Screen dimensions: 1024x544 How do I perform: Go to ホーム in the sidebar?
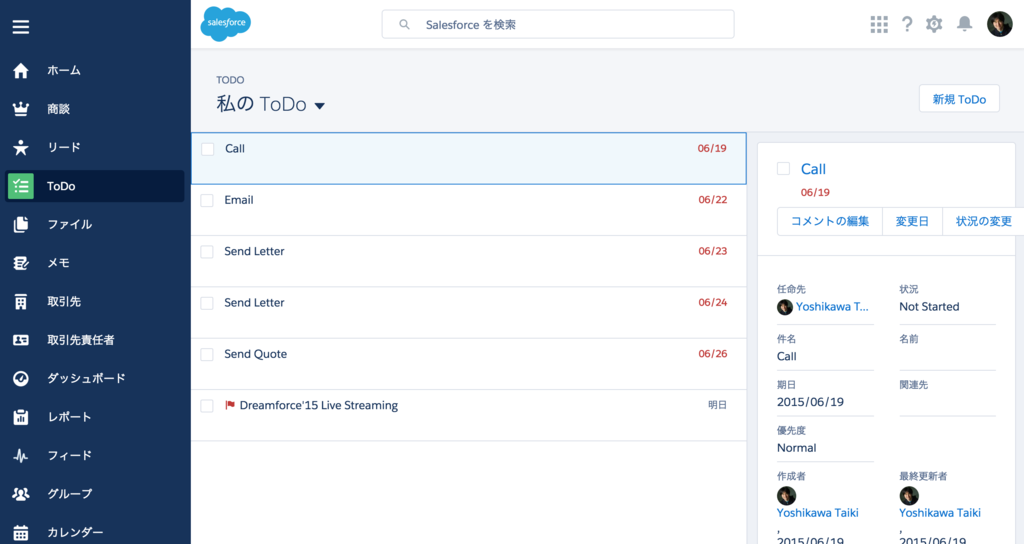[x=64, y=71]
